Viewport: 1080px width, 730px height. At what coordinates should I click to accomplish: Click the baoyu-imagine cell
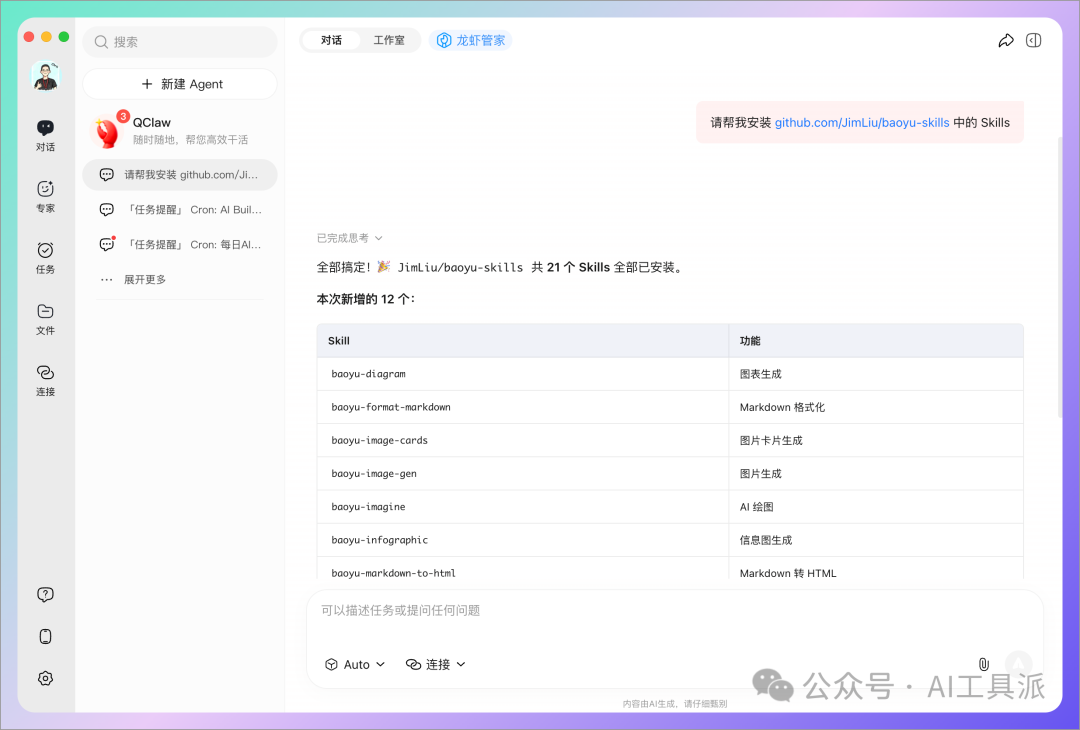tap(523, 506)
